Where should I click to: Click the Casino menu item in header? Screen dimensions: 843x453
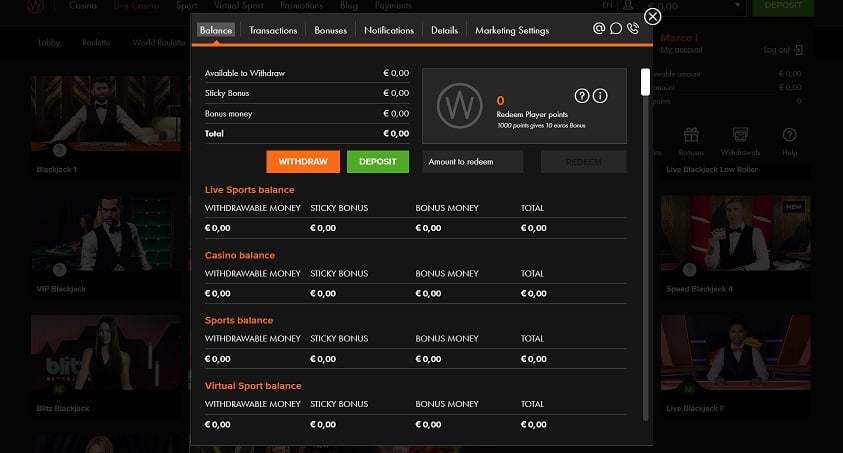pos(83,5)
